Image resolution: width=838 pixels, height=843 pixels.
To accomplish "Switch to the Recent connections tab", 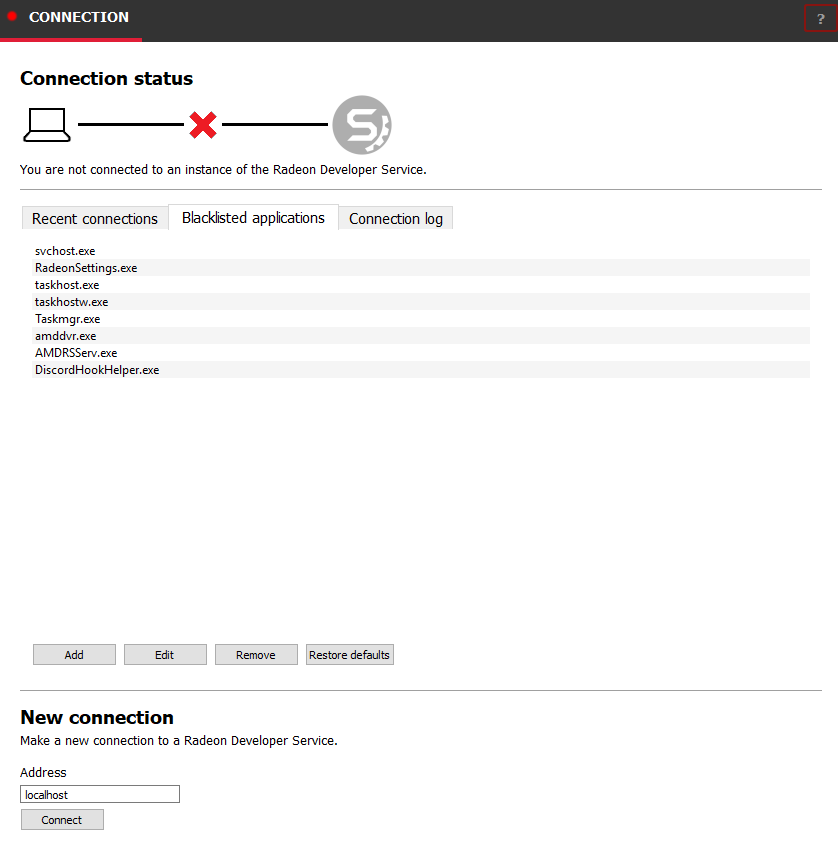I will pyautogui.click(x=95, y=218).
